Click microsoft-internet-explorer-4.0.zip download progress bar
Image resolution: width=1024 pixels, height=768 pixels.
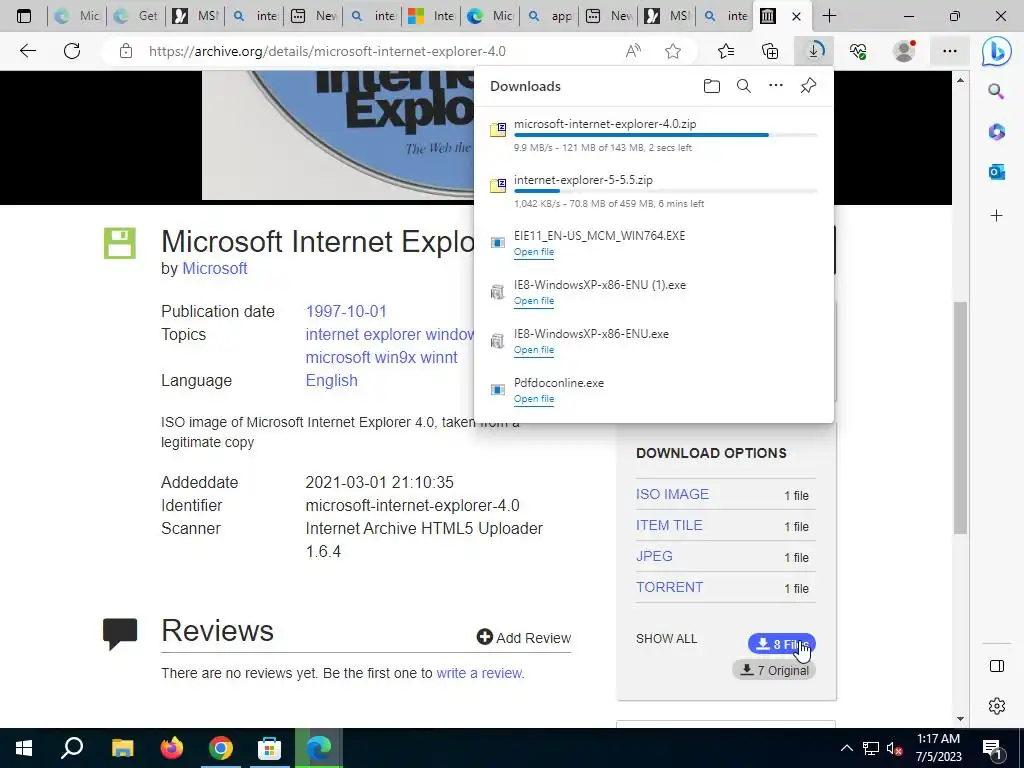click(665, 135)
